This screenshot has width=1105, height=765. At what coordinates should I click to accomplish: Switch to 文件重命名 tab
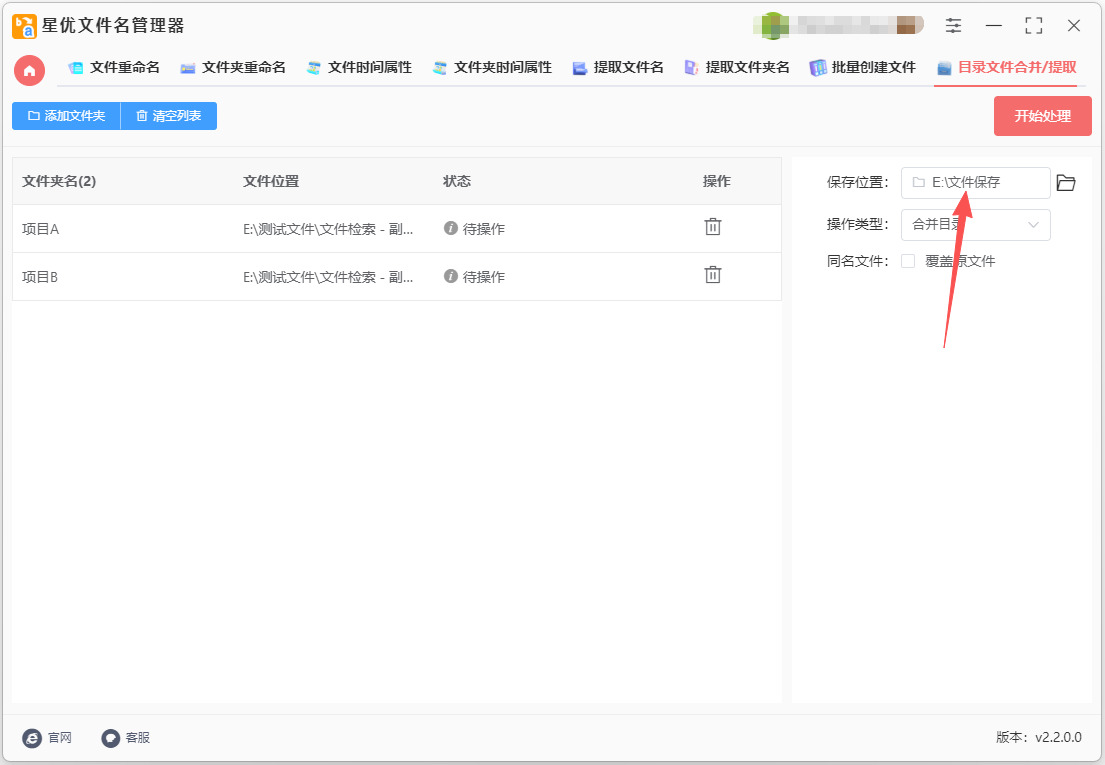(114, 68)
